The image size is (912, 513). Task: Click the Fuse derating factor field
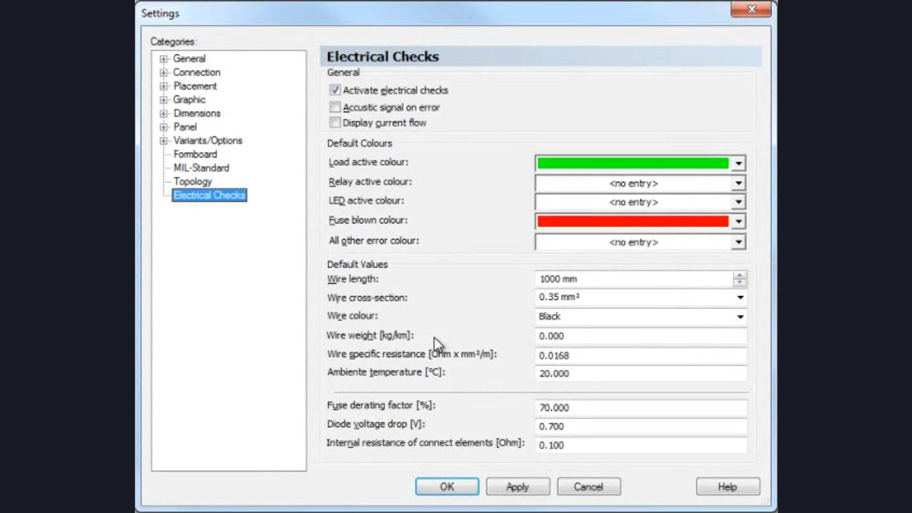coord(640,408)
